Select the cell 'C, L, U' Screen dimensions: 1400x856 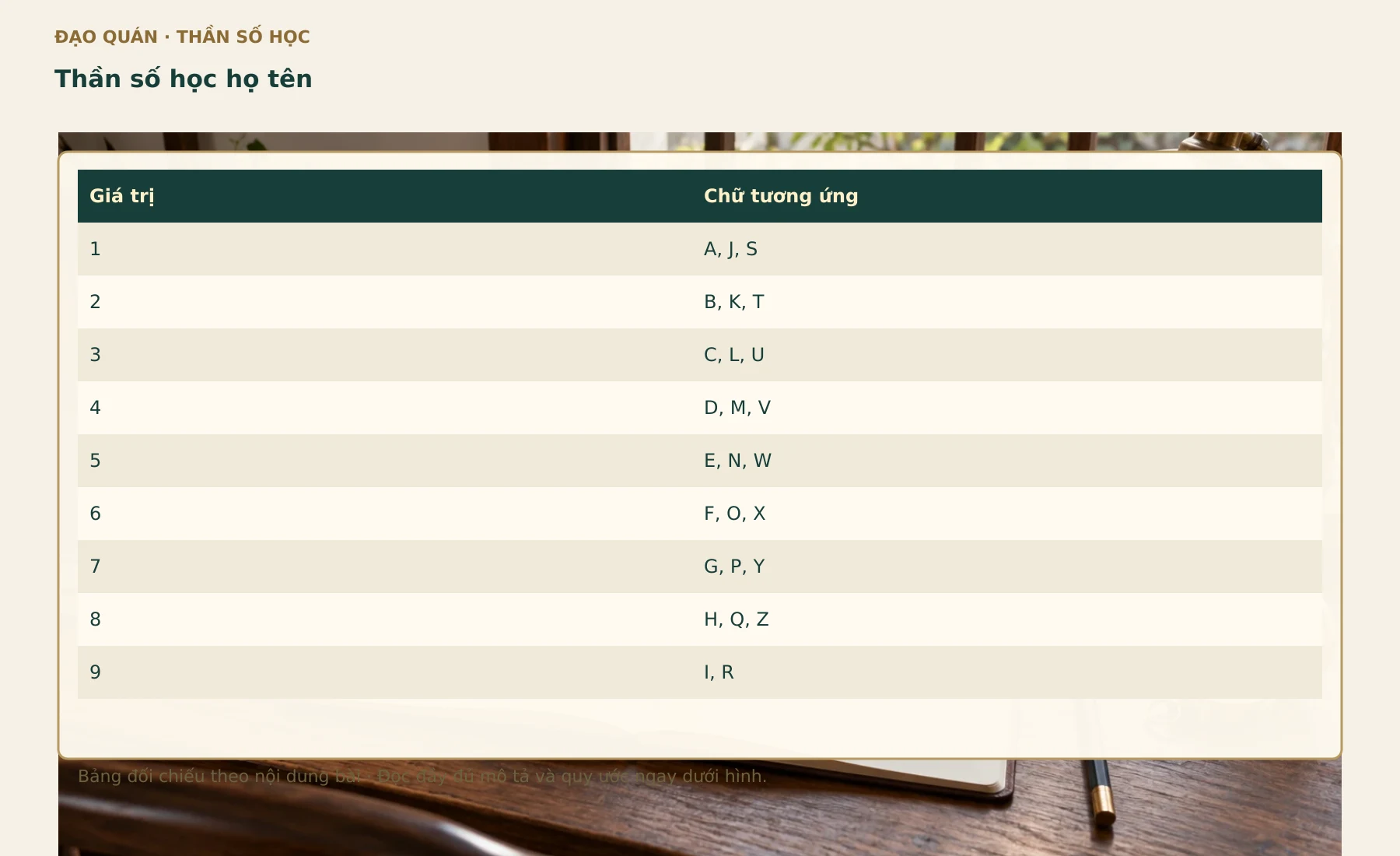tap(1007, 355)
